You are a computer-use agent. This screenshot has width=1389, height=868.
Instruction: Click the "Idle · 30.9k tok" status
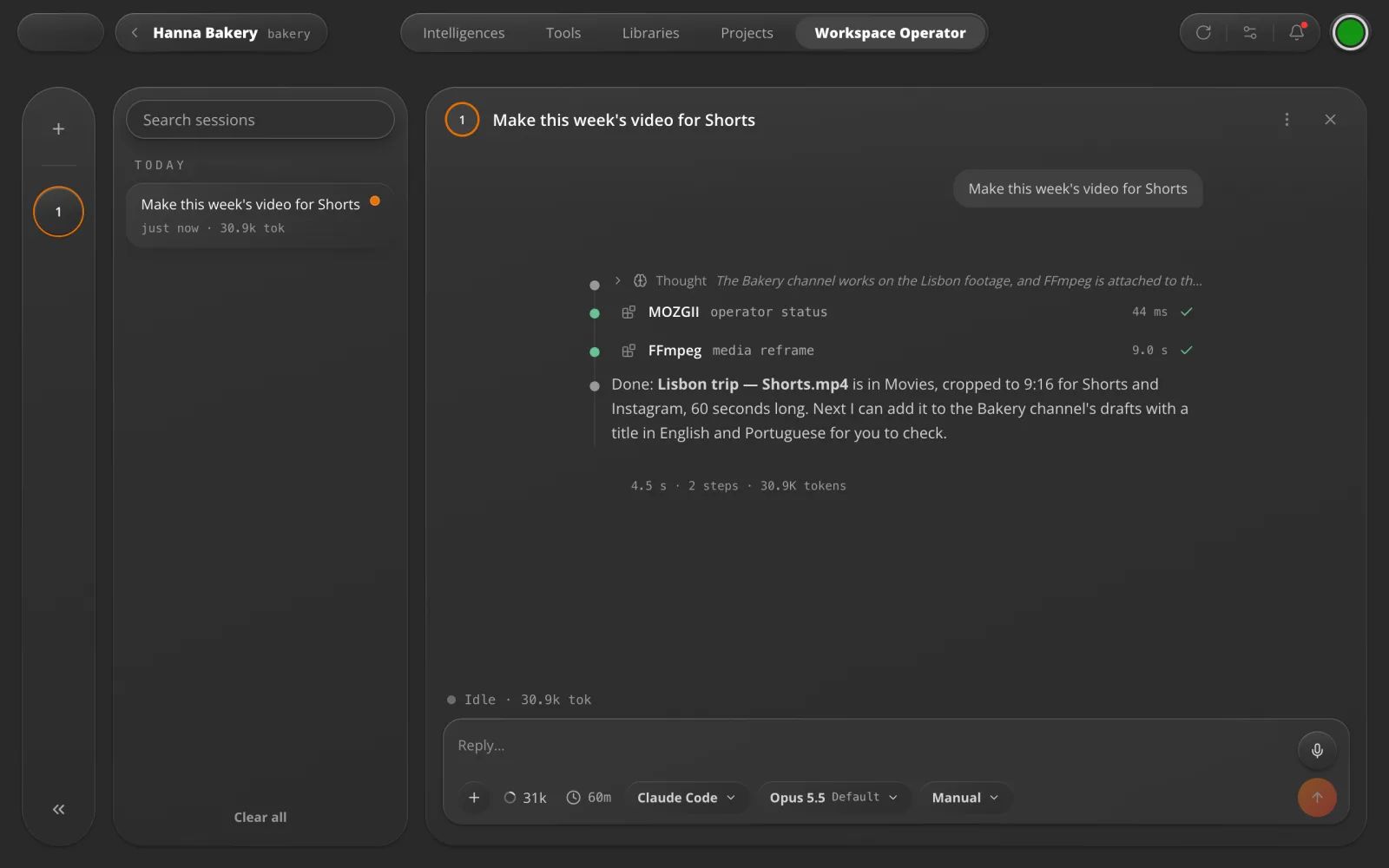tap(519, 700)
